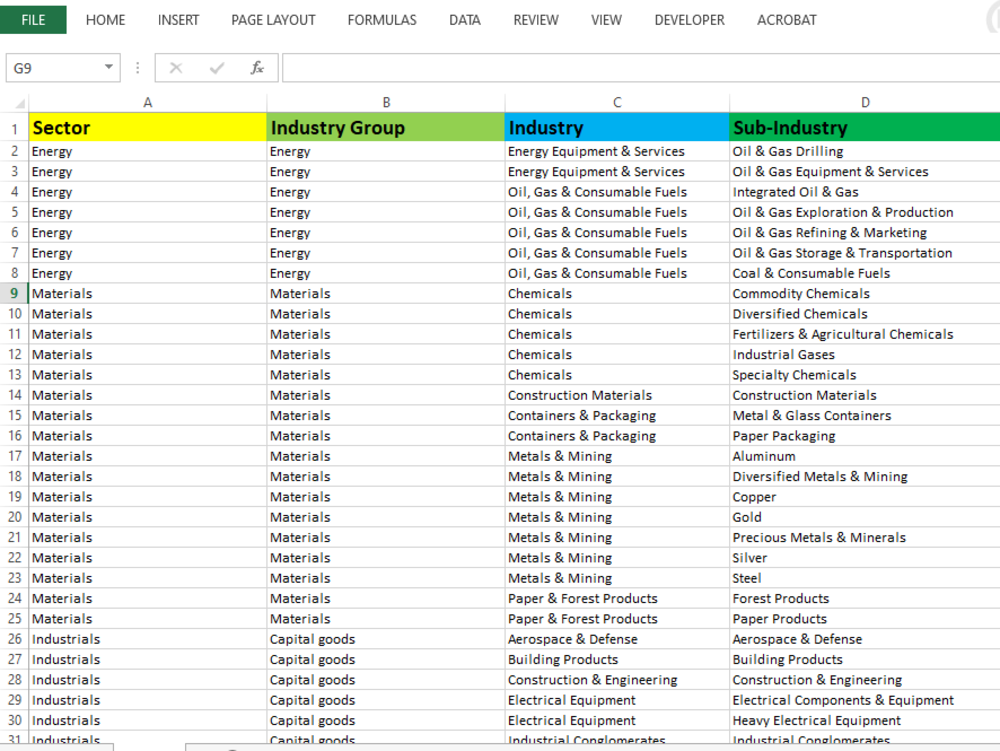Viewport: 1000px width, 751px height.
Task: Select the PAGE LAYOUT tab
Action: [x=273, y=20]
